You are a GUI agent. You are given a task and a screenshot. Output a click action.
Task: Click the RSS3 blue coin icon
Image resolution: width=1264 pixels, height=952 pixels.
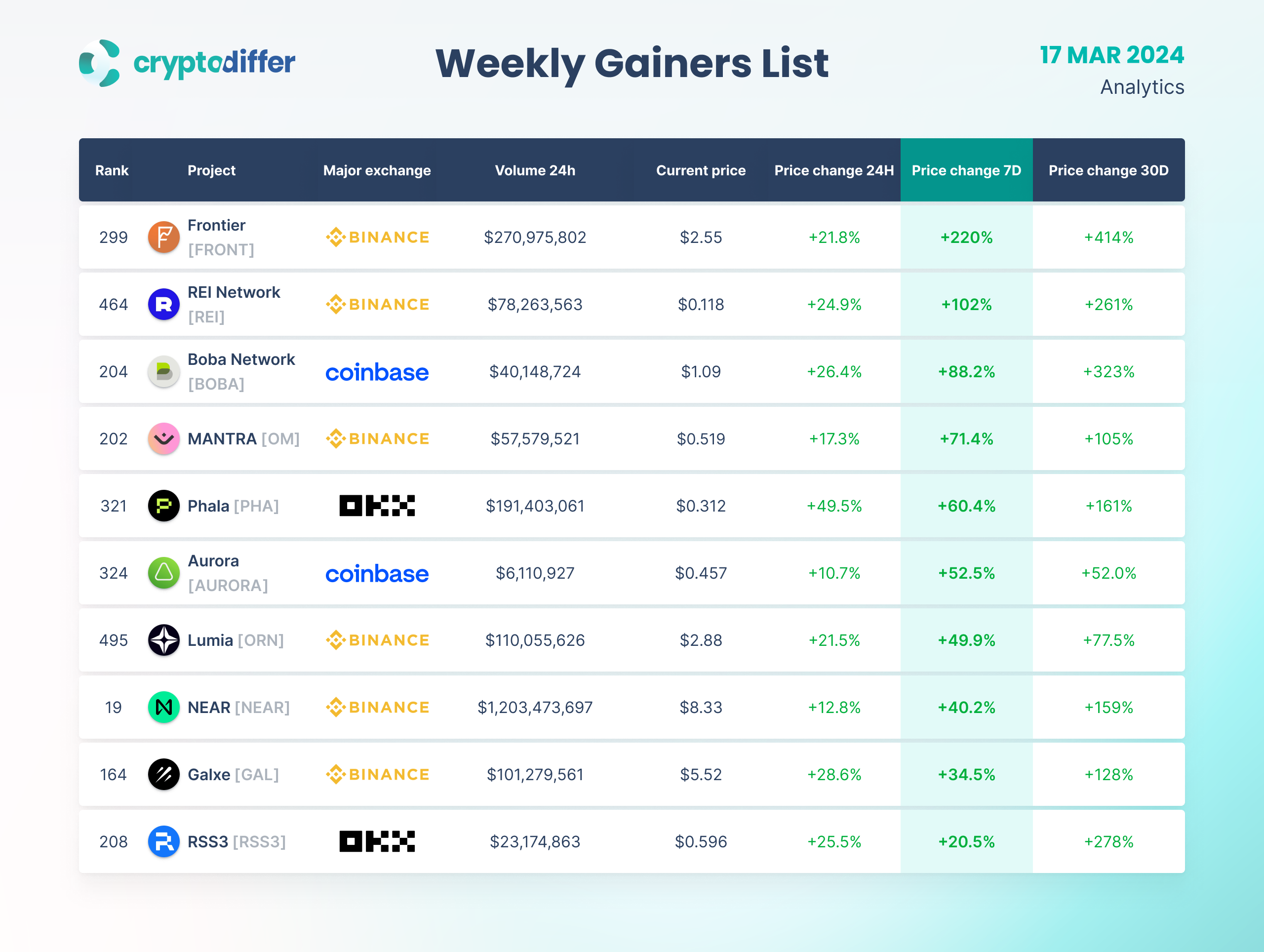[x=164, y=841]
